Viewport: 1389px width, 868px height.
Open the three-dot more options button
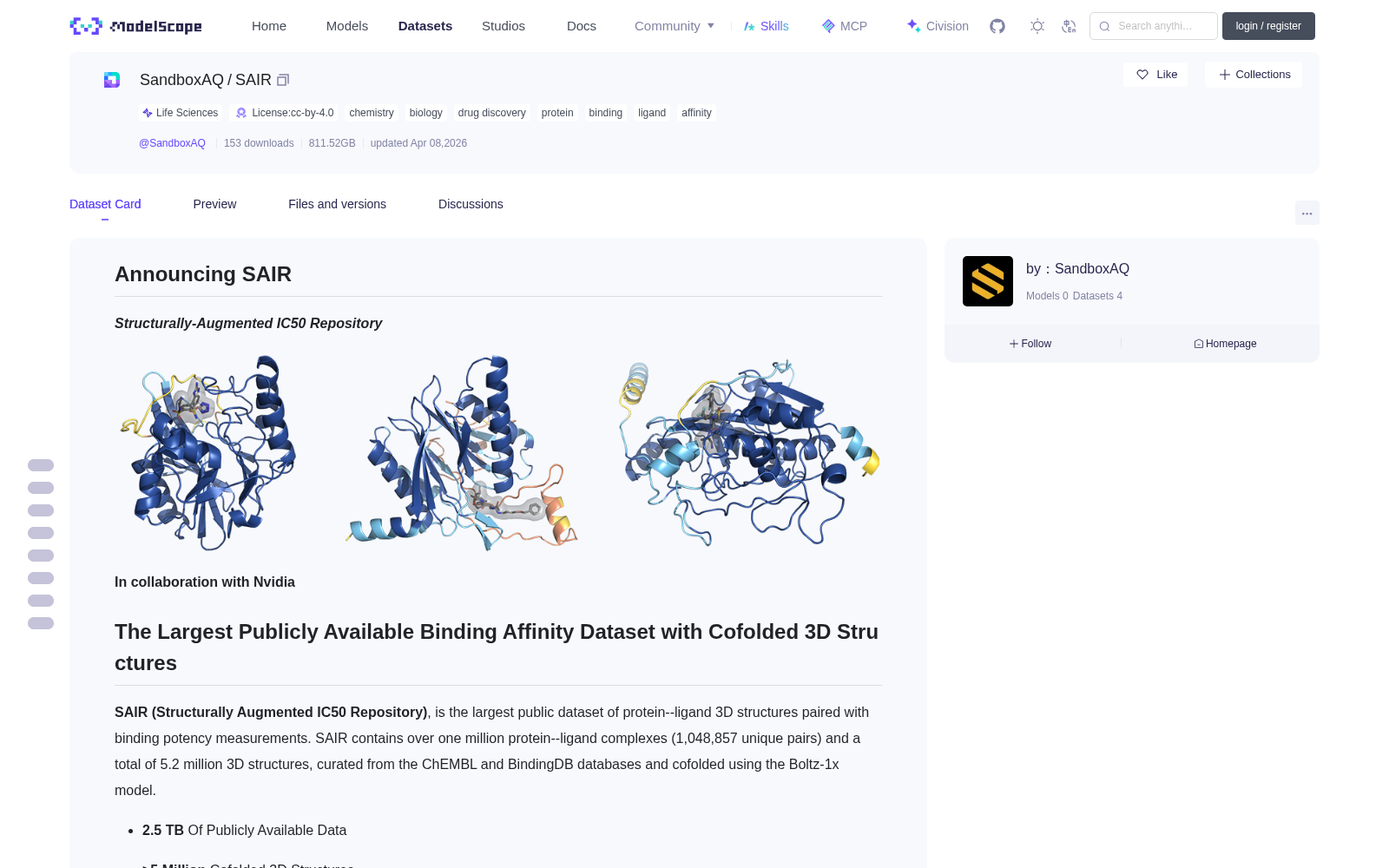pos(1307,213)
